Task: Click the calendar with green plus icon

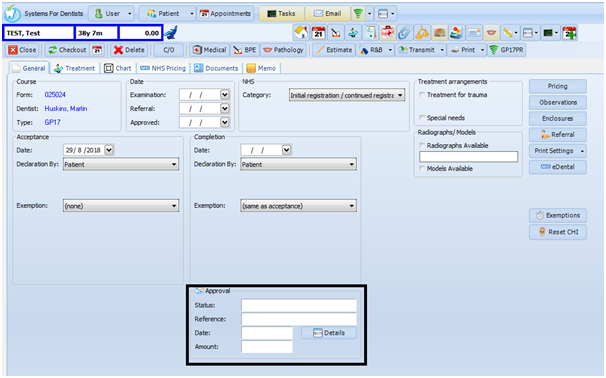Action: coord(570,33)
